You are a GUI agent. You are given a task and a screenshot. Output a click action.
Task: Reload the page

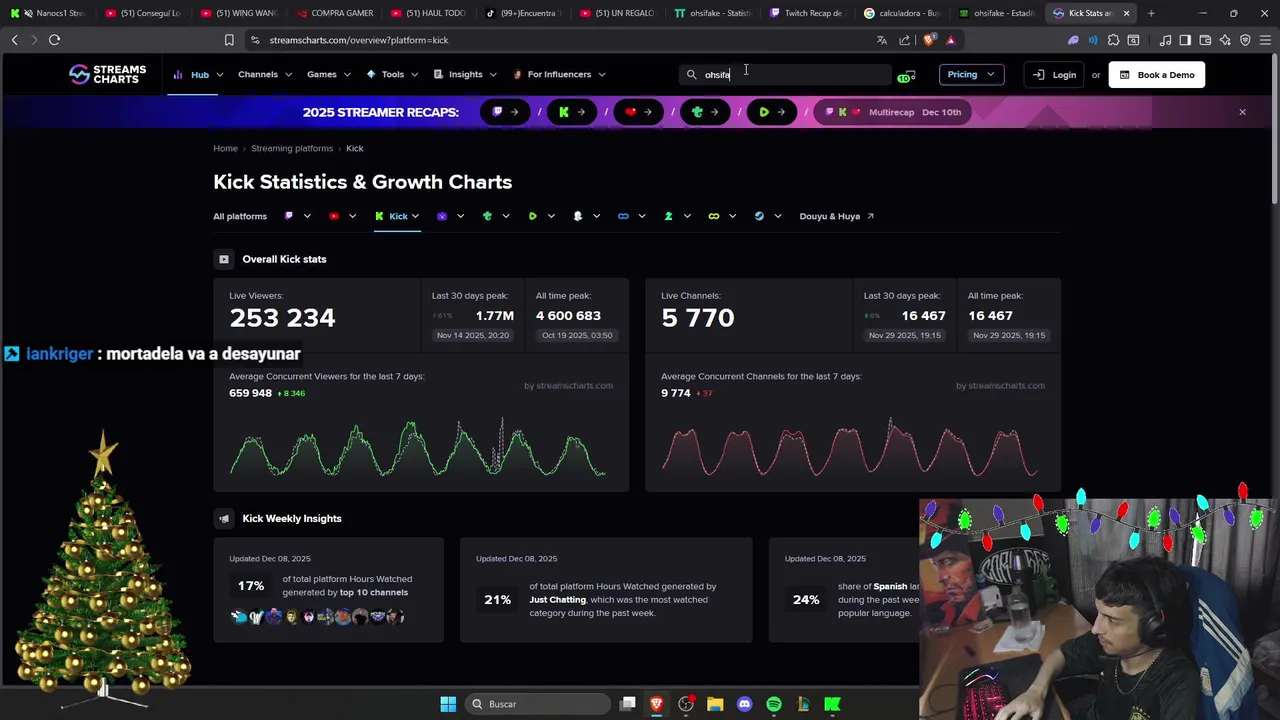click(54, 40)
